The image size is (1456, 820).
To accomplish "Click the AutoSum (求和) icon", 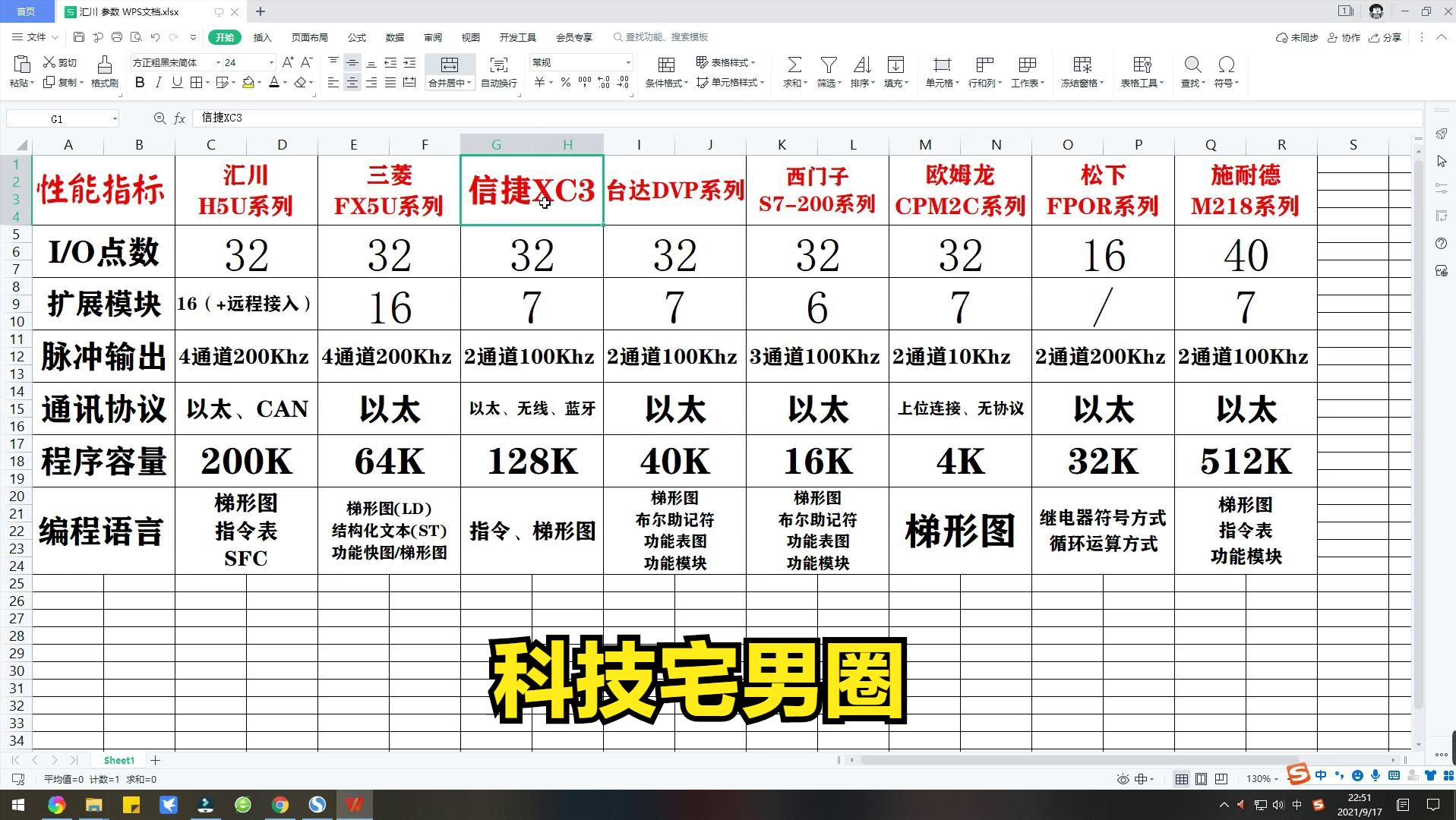I will 794,65.
